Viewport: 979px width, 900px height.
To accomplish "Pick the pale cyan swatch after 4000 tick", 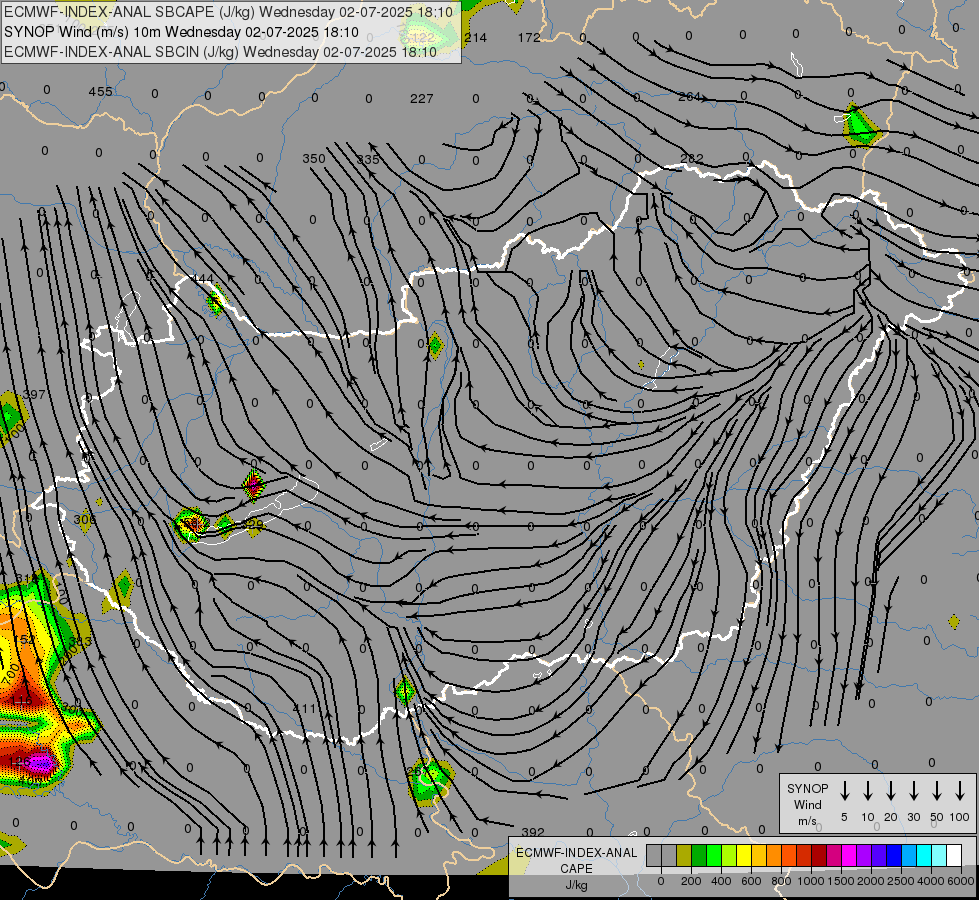I will coord(938,856).
